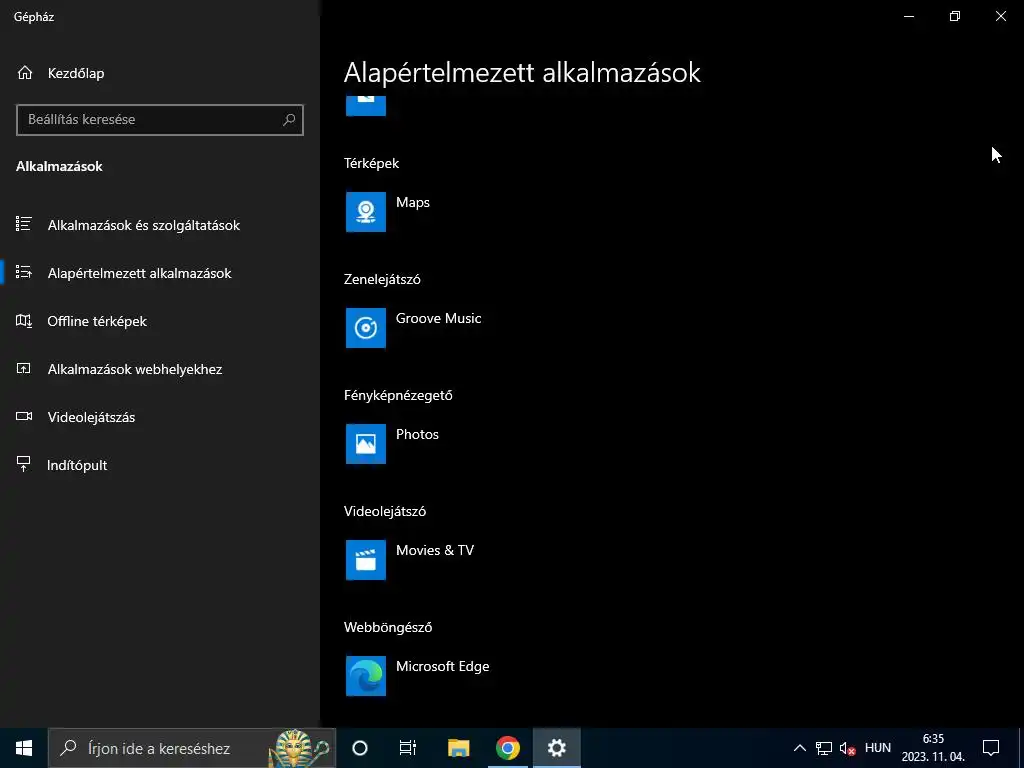Image resolution: width=1024 pixels, height=768 pixels.
Task: Click the Photos app icon
Action: [x=366, y=444]
